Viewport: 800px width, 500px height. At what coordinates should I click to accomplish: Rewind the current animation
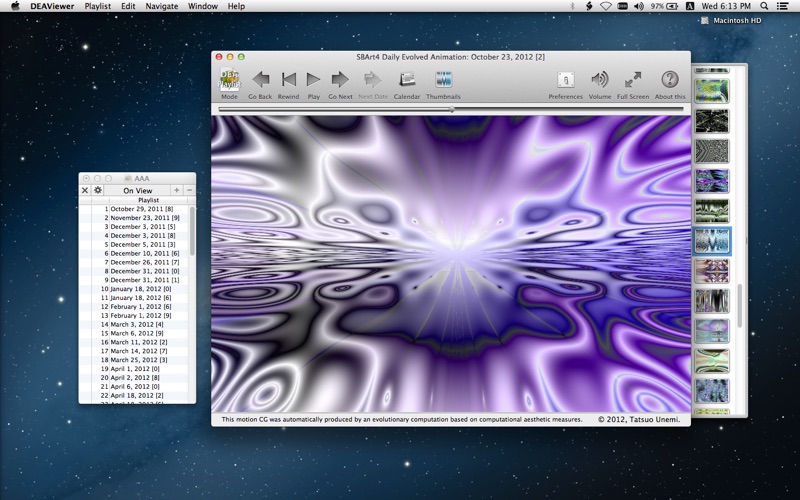click(x=289, y=80)
